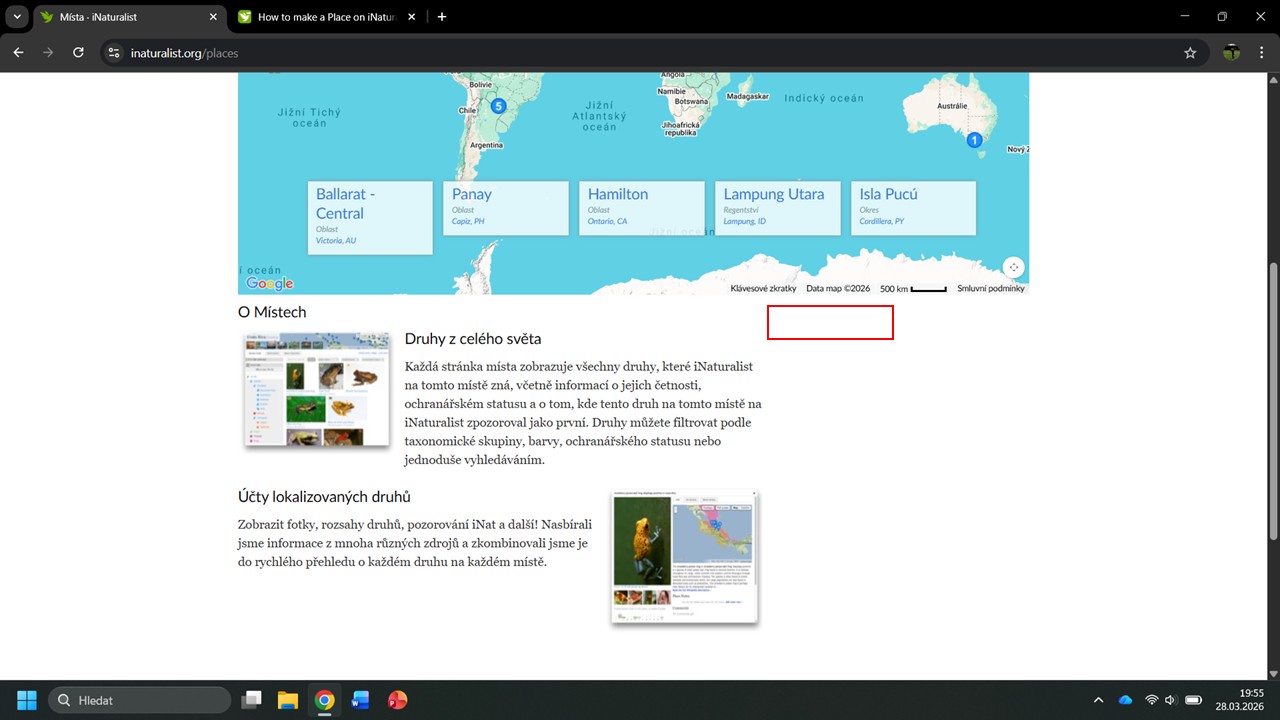Click the Klávesové zkratky map button
This screenshot has height=720, width=1280.
(763, 288)
